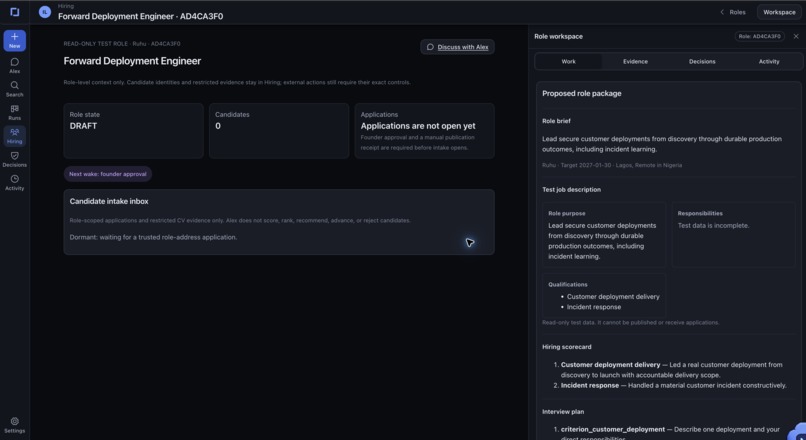
Task: Click the Candidate intake inbox heading
Action: (109, 201)
